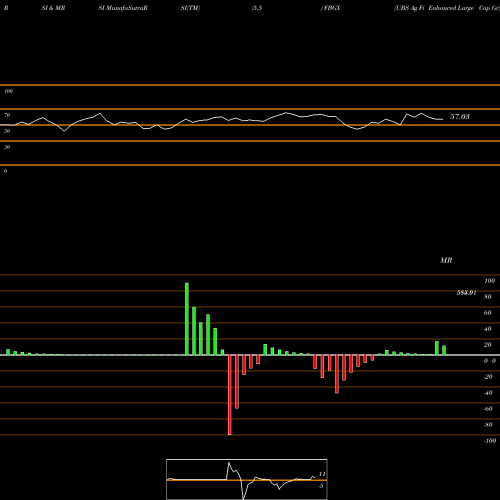Viewport: 500px width, 500px height.
Task: Click the tallest green MR histogram bar
Action: [x=187, y=319]
